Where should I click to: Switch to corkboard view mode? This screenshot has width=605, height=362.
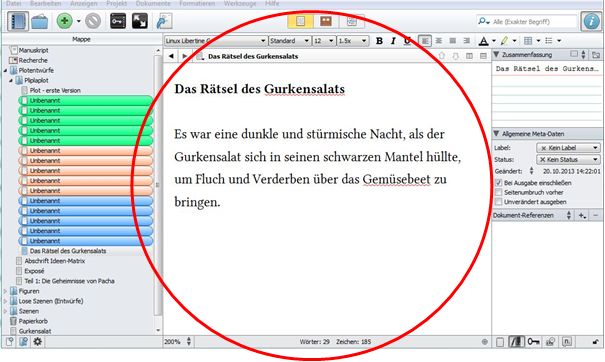[x=326, y=21]
